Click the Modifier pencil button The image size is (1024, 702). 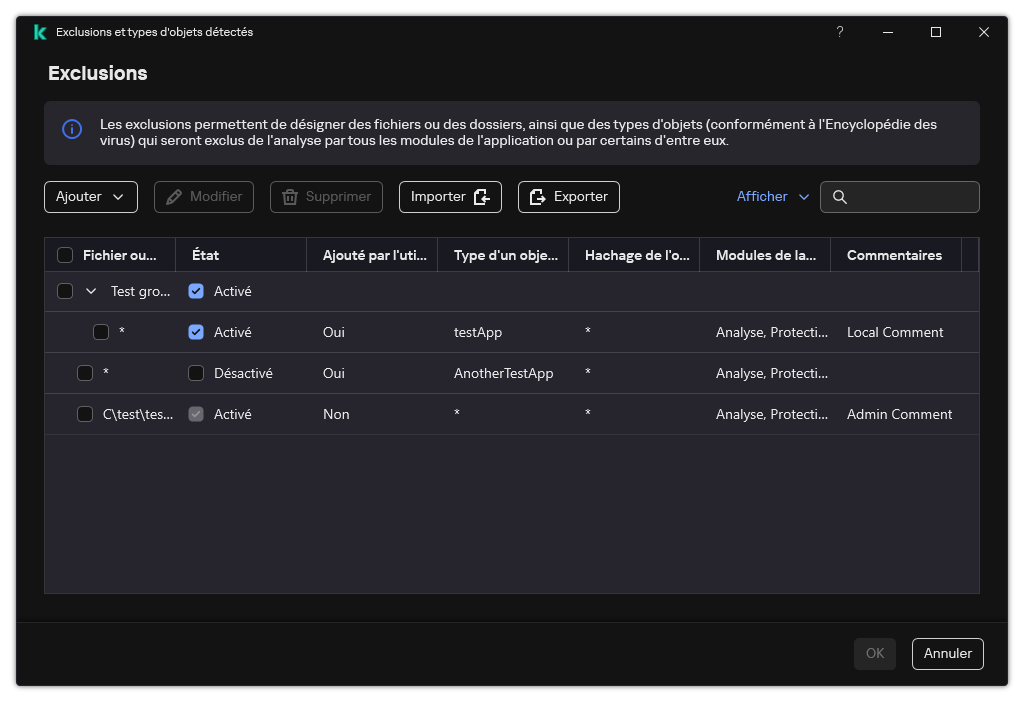tap(204, 197)
